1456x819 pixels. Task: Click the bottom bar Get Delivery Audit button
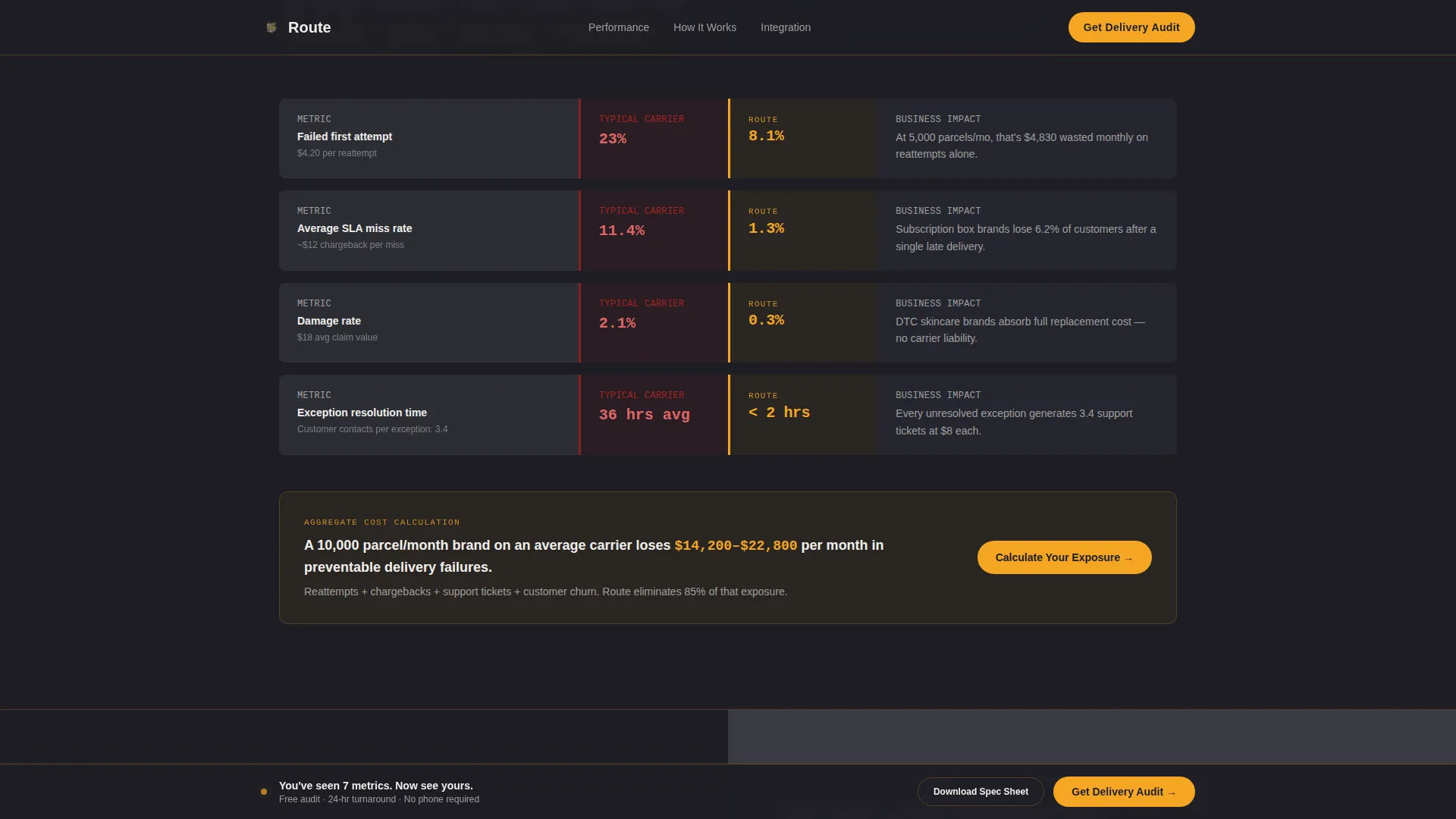click(1124, 792)
